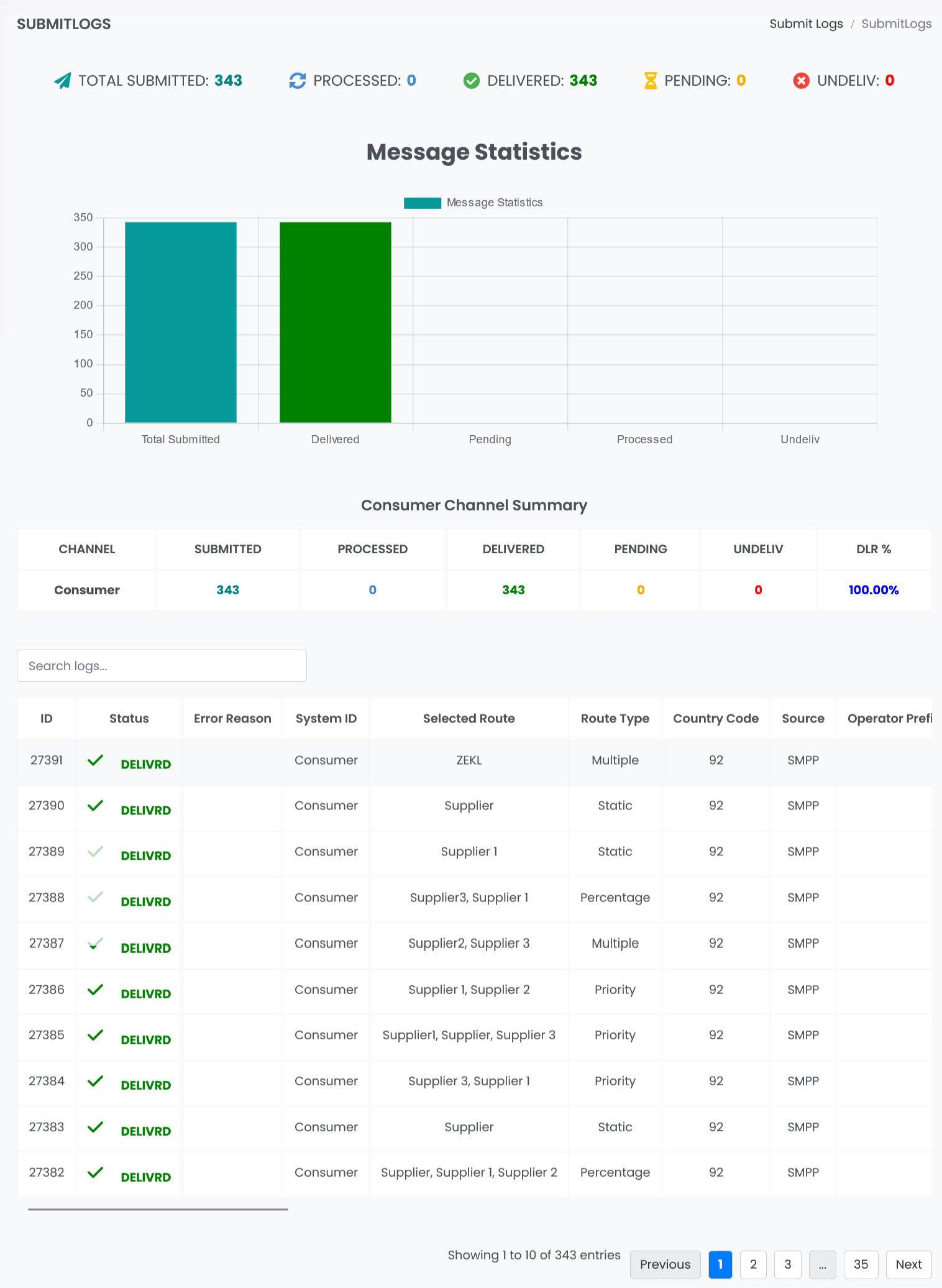Viewport: 942px width, 1288px height.
Task: Go to page 2 of logs
Action: pyautogui.click(x=753, y=1264)
